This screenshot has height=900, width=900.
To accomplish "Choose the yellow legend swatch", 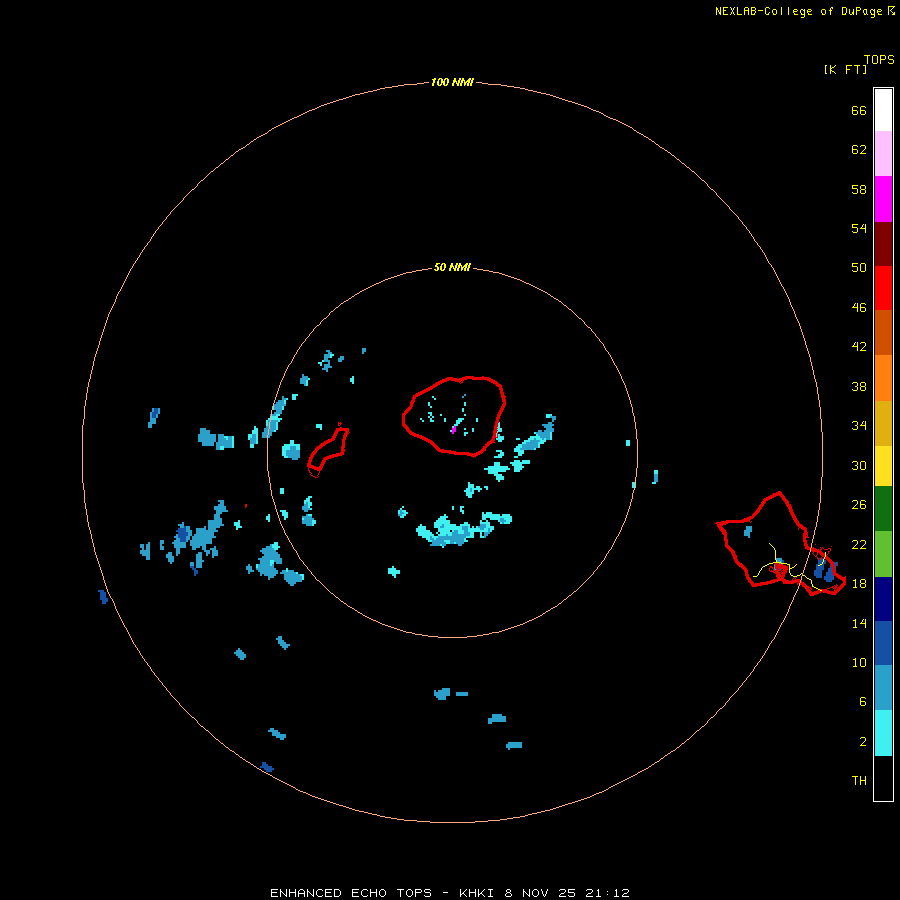I will pyautogui.click(x=883, y=466).
